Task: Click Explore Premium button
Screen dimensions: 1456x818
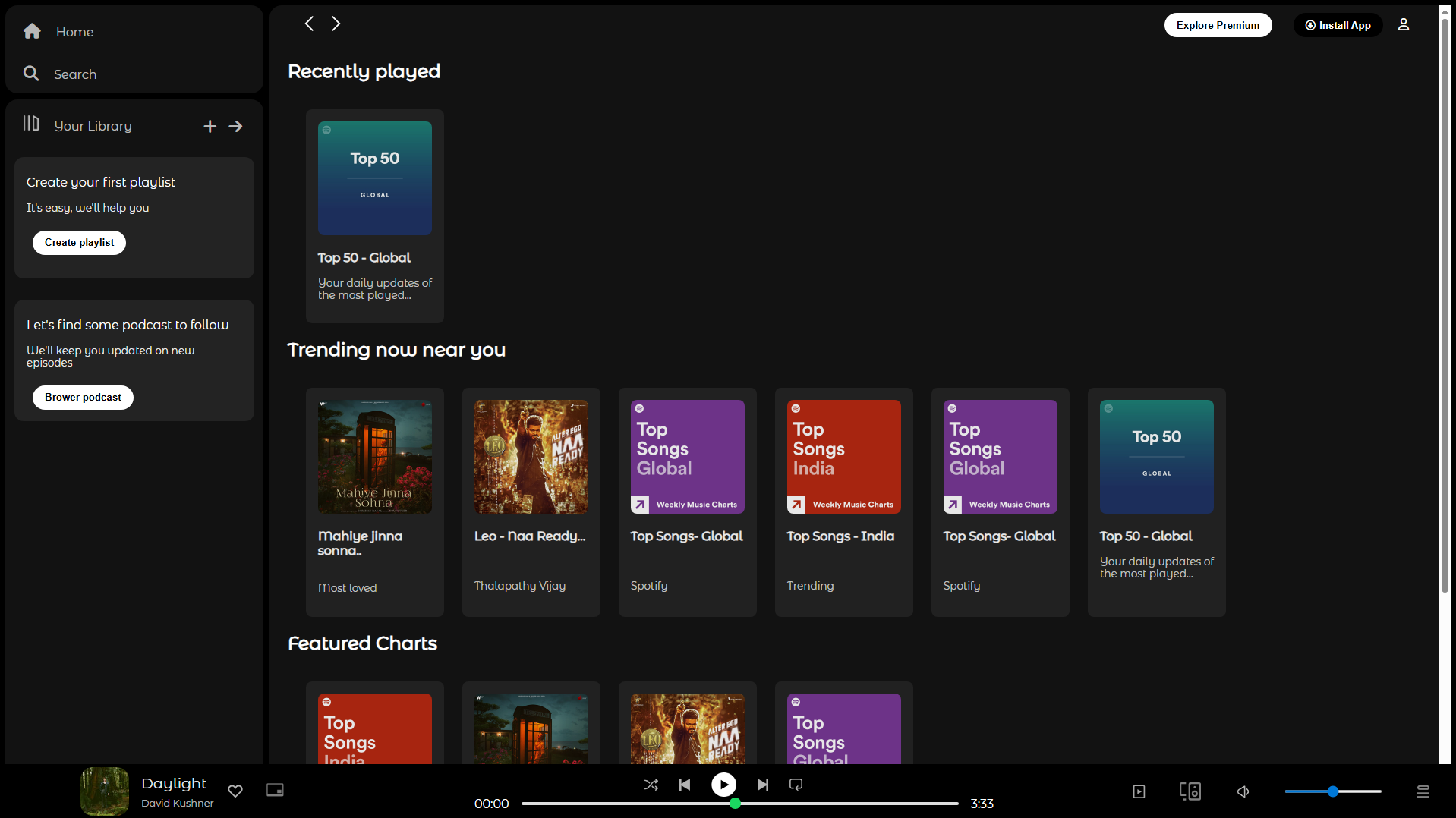Action: point(1218,25)
